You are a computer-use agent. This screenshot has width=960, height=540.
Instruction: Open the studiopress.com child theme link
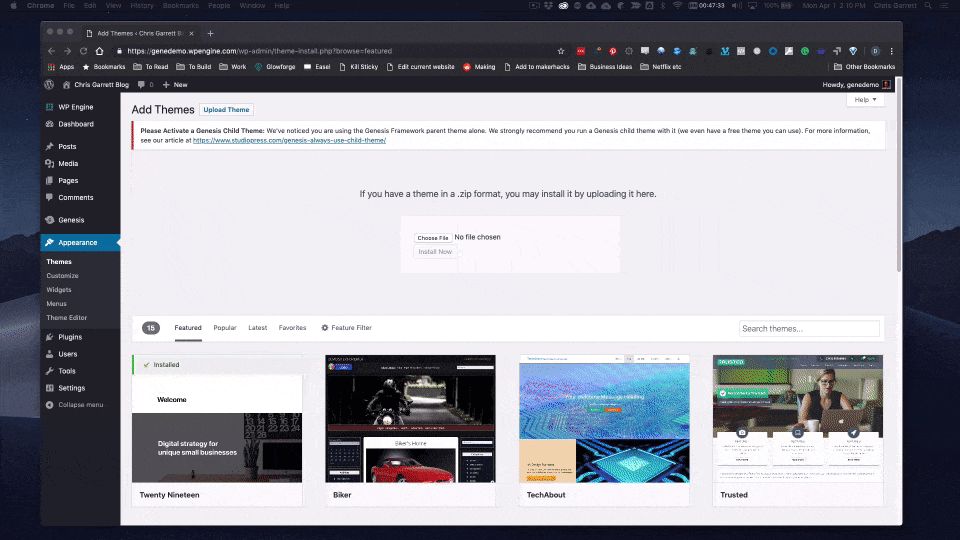click(289, 141)
